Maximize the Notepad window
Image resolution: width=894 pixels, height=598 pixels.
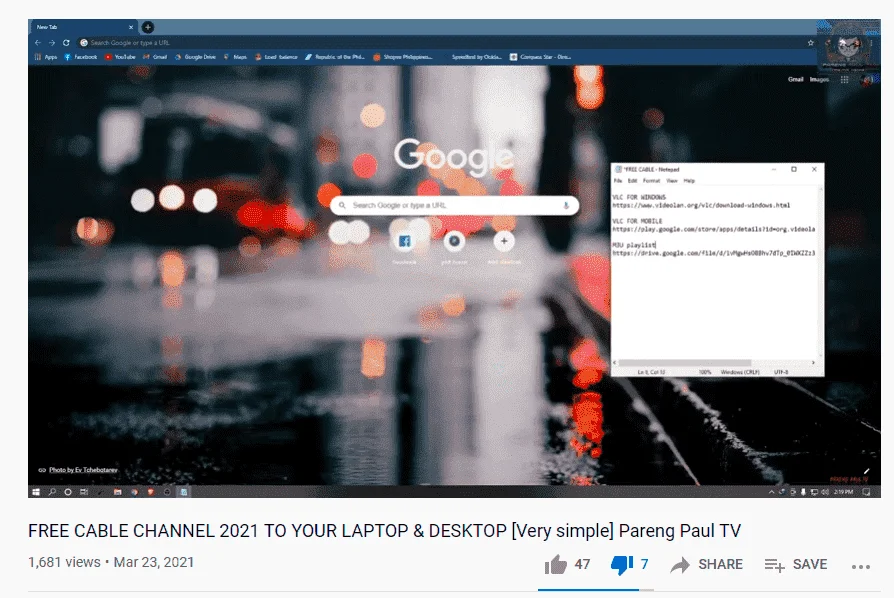click(x=794, y=169)
